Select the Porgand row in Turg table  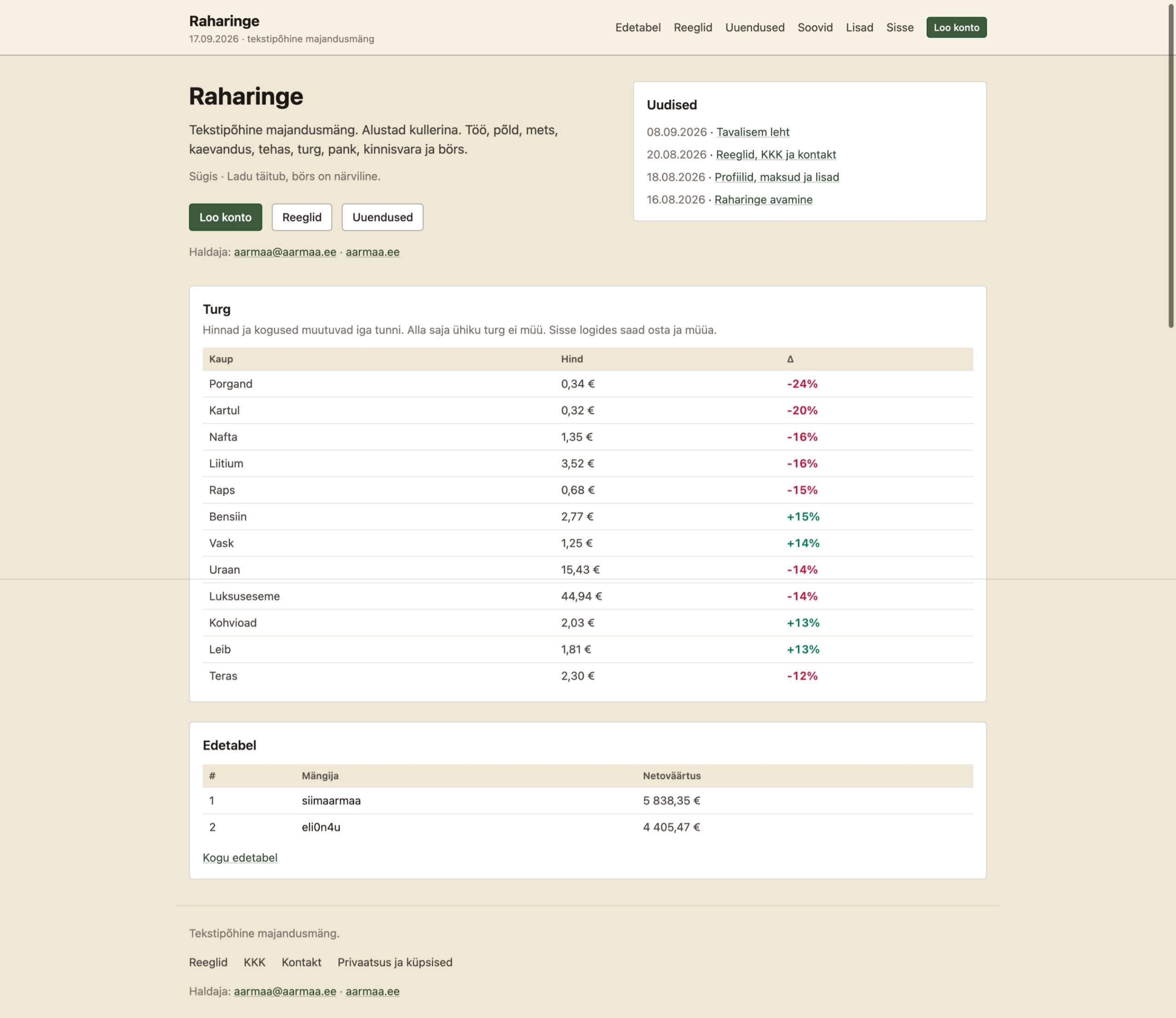[588, 384]
